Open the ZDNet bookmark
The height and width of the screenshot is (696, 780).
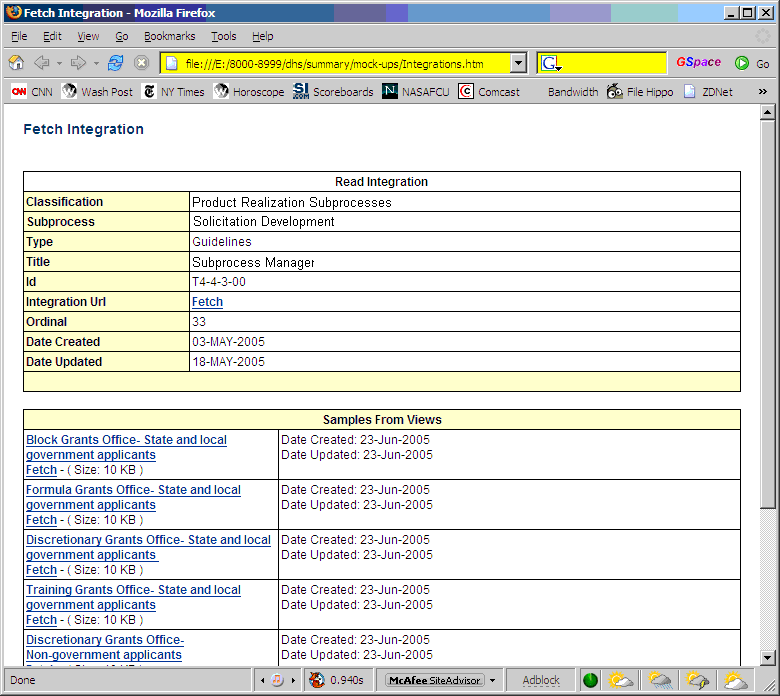click(x=708, y=92)
